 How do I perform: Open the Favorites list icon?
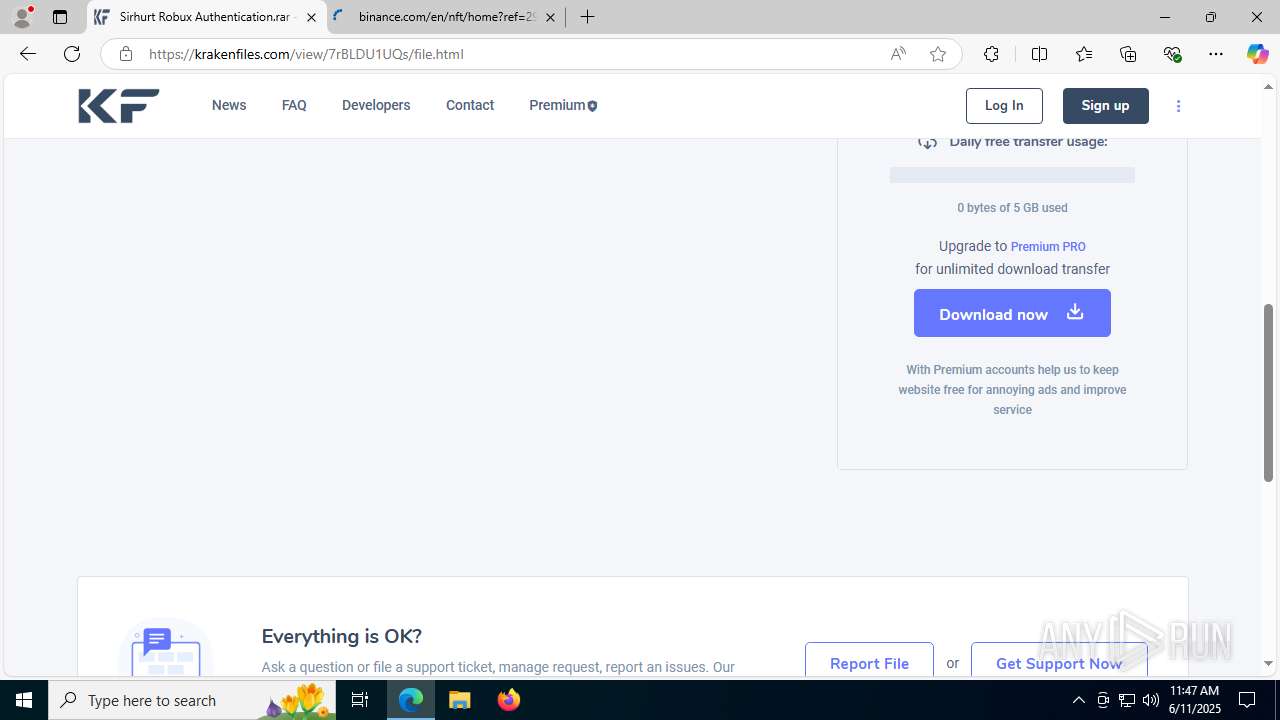pyautogui.click(x=1084, y=54)
